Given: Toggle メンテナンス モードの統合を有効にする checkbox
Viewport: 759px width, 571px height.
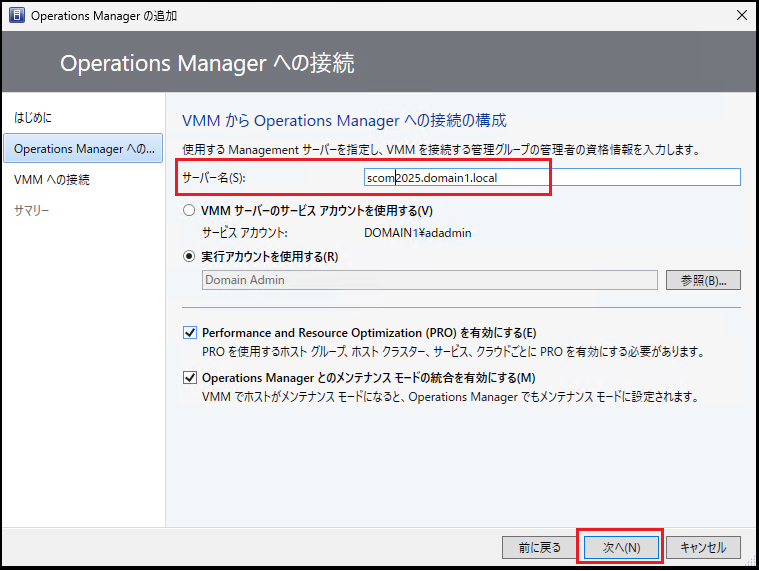Looking at the screenshot, I should click(x=190, y=378).
